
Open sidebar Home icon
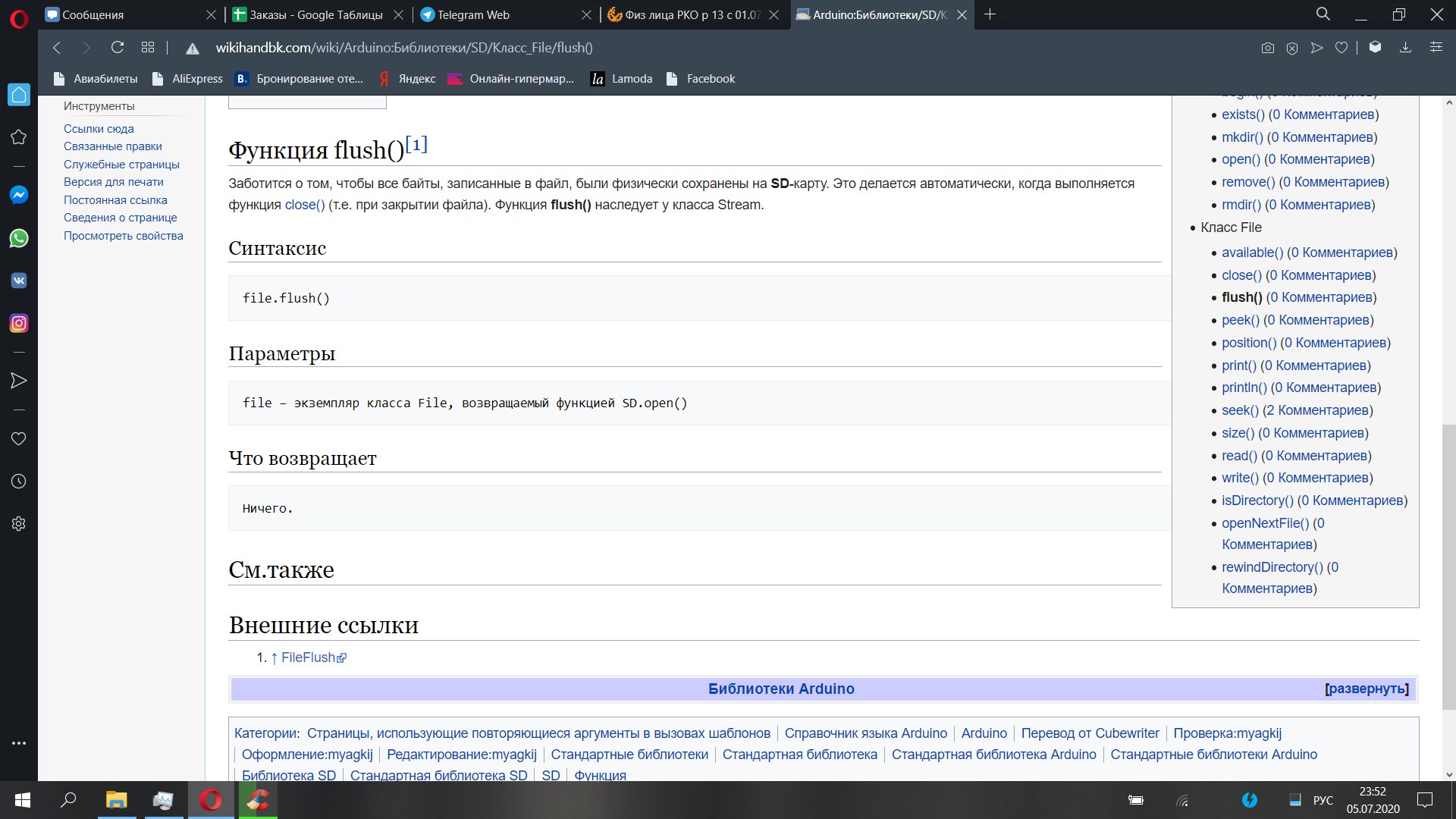pos(19,95)
